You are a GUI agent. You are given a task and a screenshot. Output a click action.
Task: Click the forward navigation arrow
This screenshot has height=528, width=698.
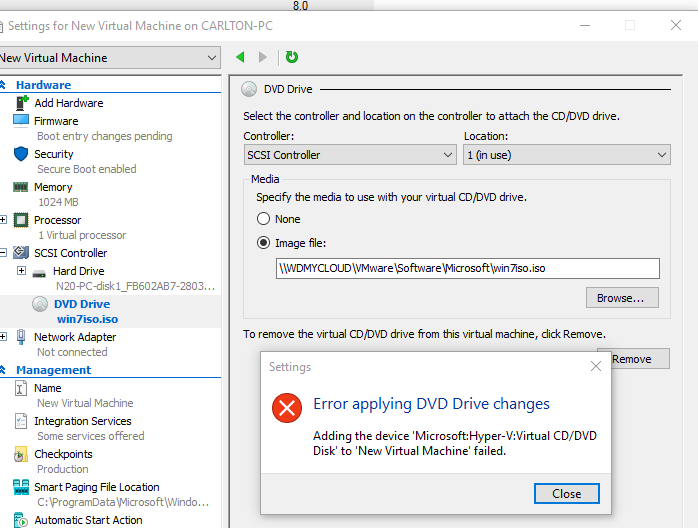(x=263, y=57)
